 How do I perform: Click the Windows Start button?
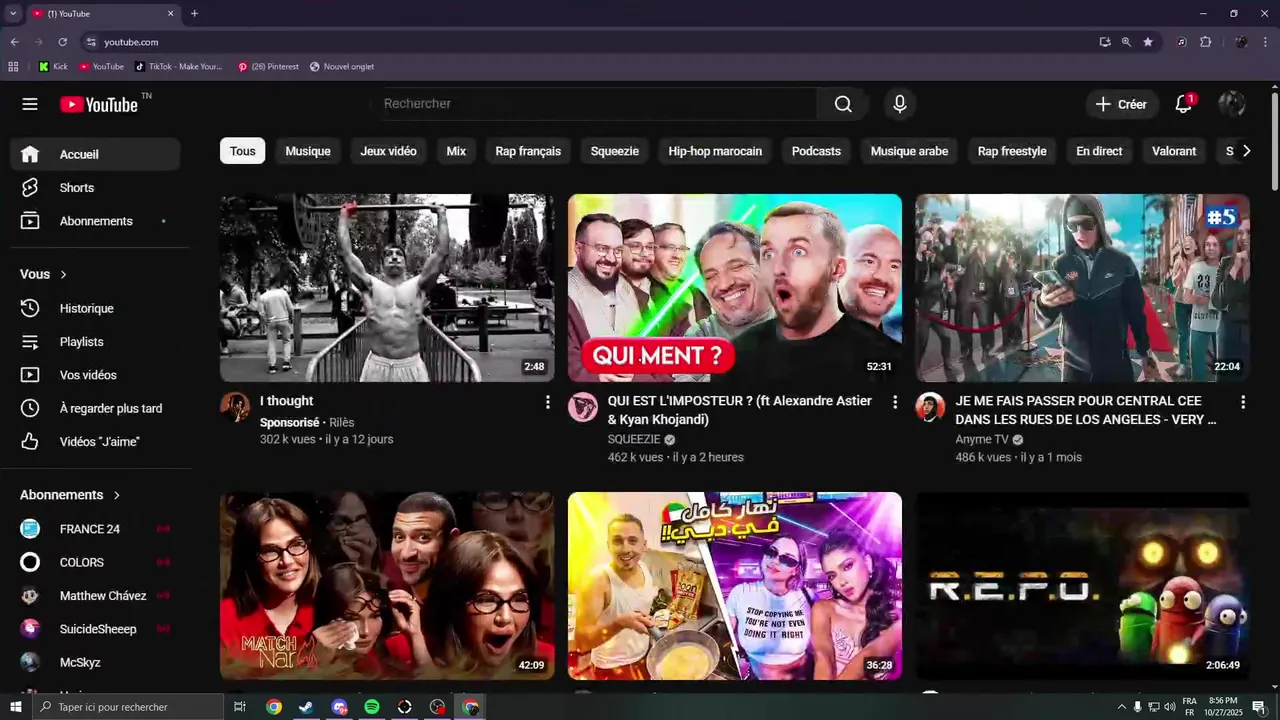[x=15, y=707]
